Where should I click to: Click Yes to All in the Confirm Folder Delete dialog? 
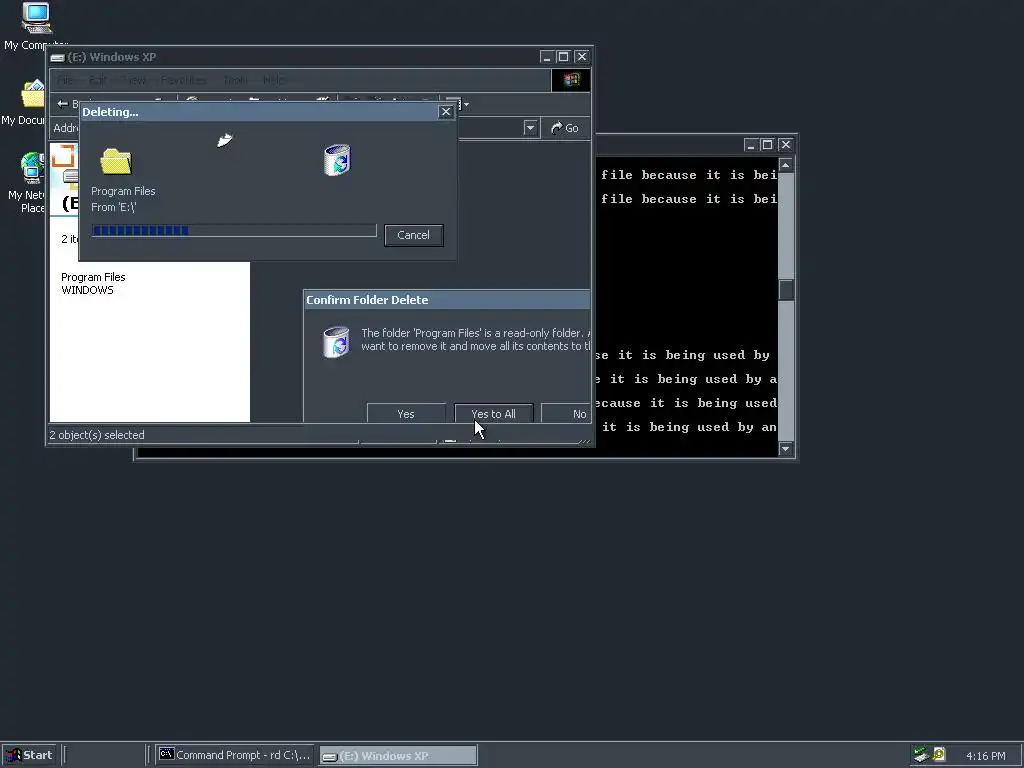[494, 413]
